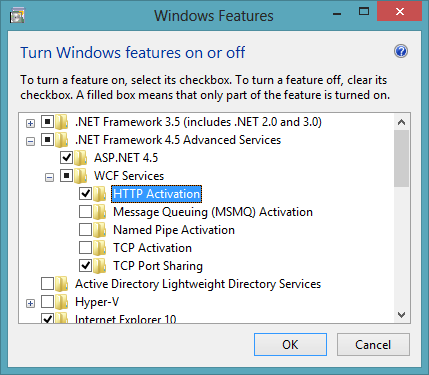The image size is (429, 375).
Task: Collapse .NET Framework 4.5 Advanced Services node
Action: coord(30,142)
